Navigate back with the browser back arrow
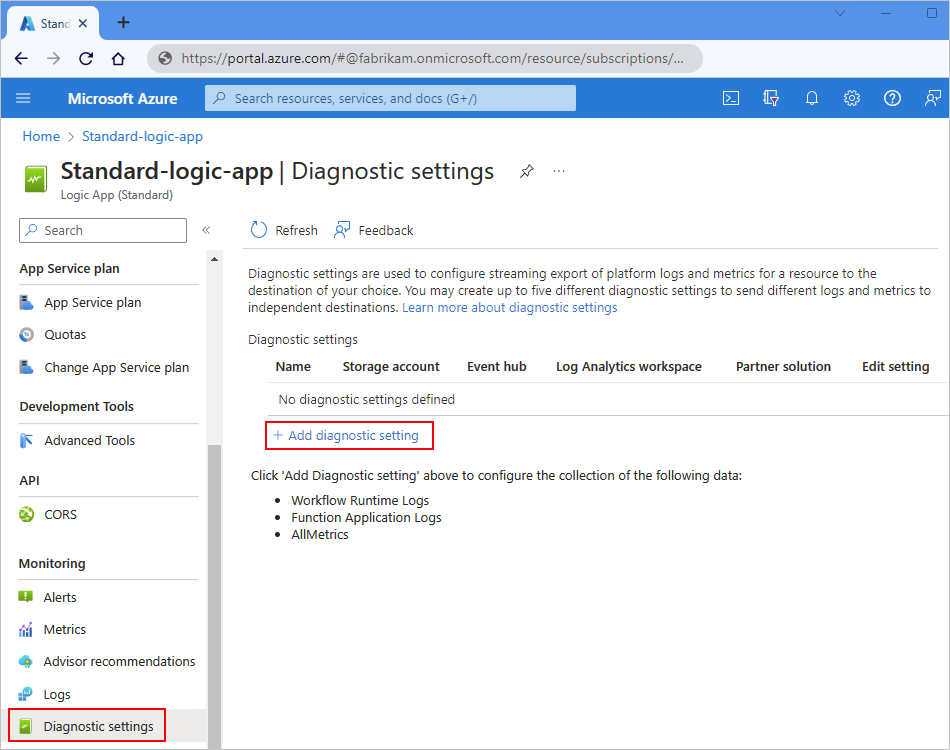This screenshot has height=750, width=950. point(21,58)
